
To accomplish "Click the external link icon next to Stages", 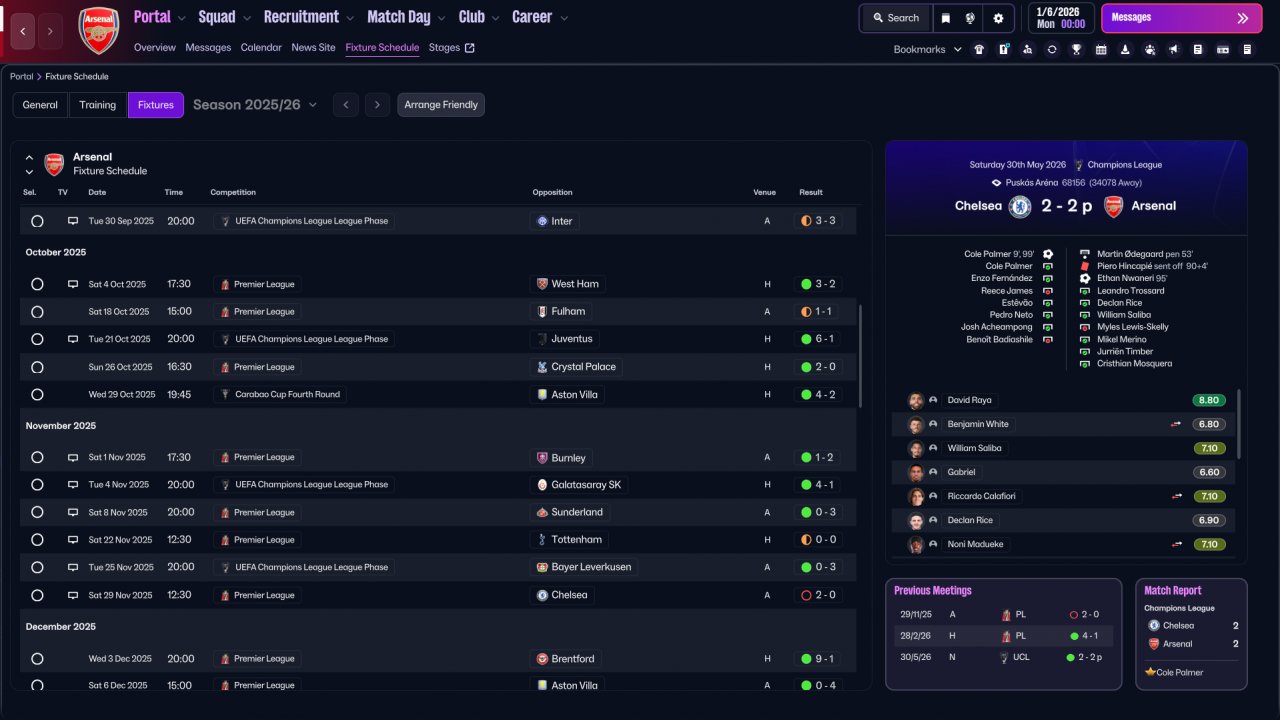I will (470, 47).
